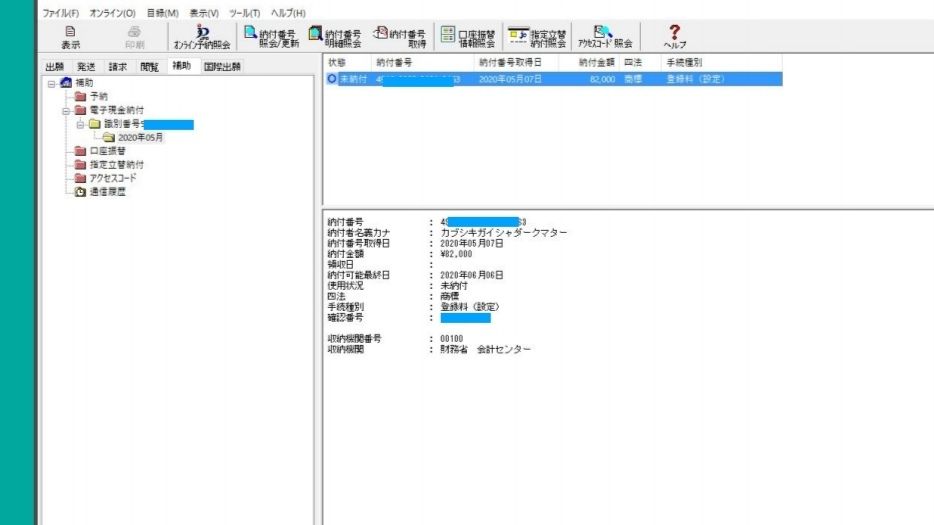The image size is (934, 525).
Task: Collapse the 電子現金納付 folder node
Action: [x=65, y=111]
